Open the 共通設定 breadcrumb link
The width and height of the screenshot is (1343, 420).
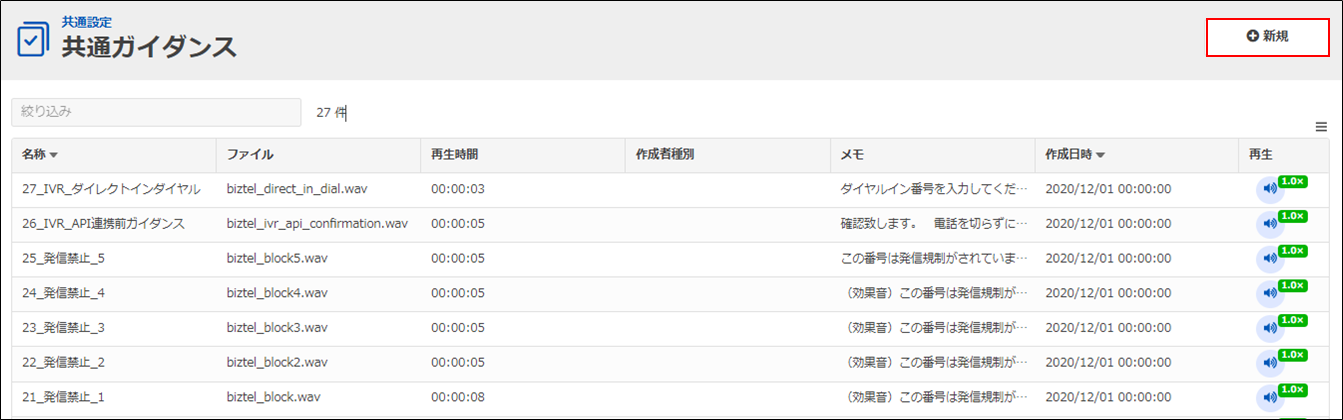pyautogui.click(x=87, y=20)
